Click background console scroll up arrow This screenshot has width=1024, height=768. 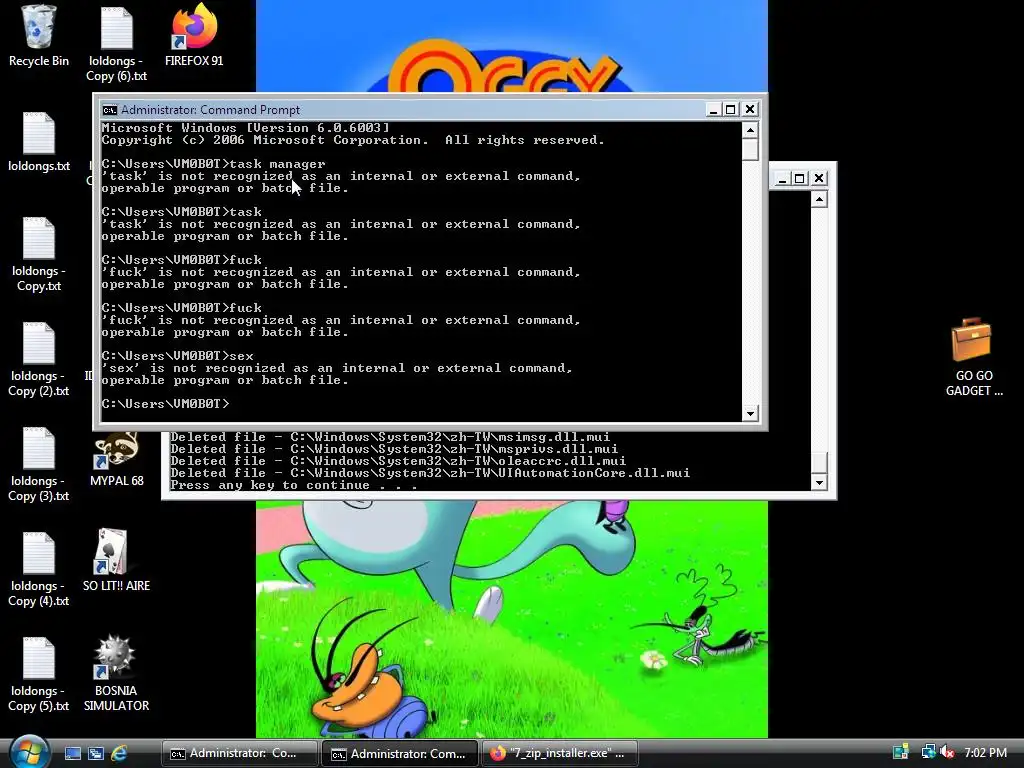pyautogui.click(x=819, y=199)
